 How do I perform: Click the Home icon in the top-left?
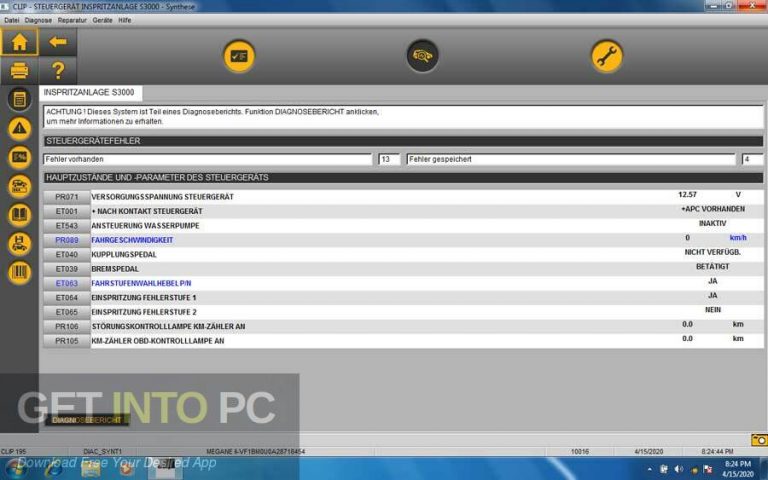click(19, 42)
